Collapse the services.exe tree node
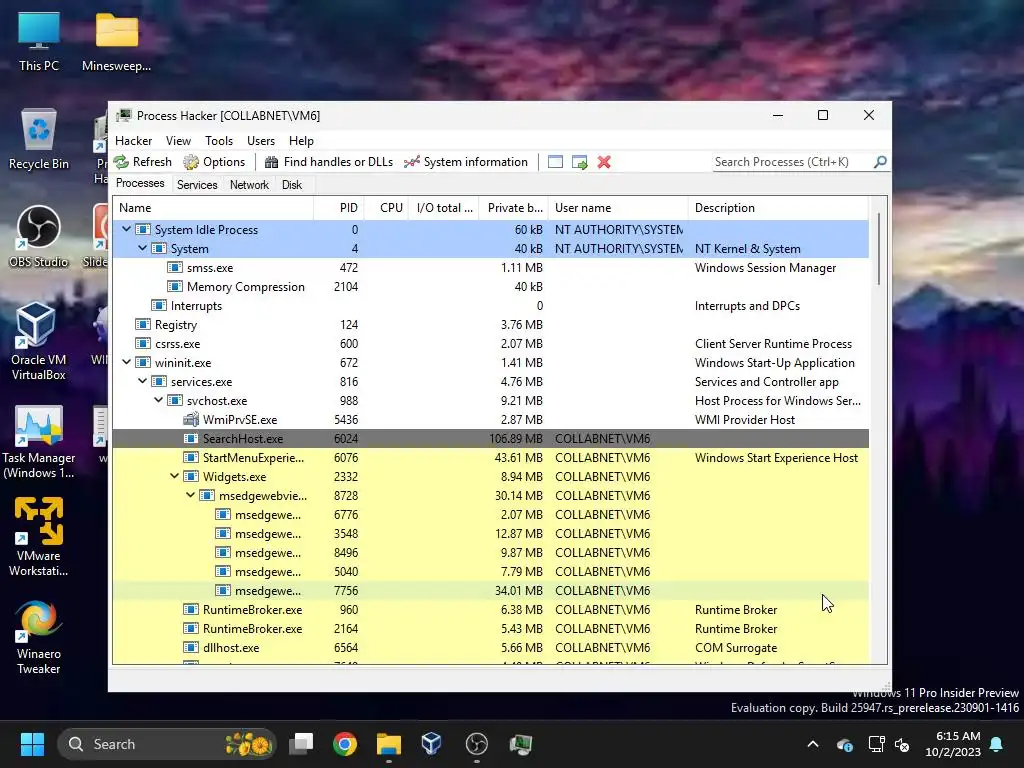 point(142,381)
